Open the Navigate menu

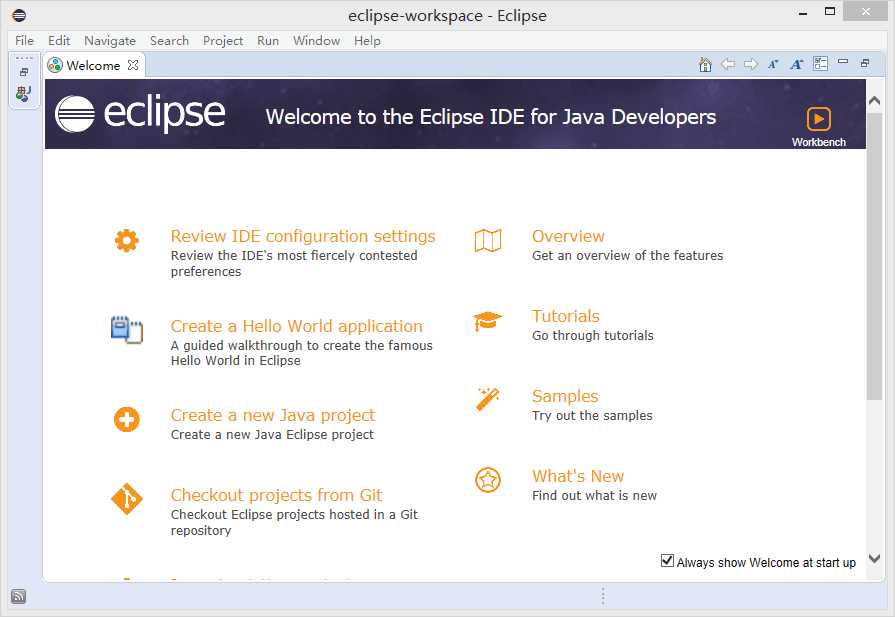(x=110, y=41)
